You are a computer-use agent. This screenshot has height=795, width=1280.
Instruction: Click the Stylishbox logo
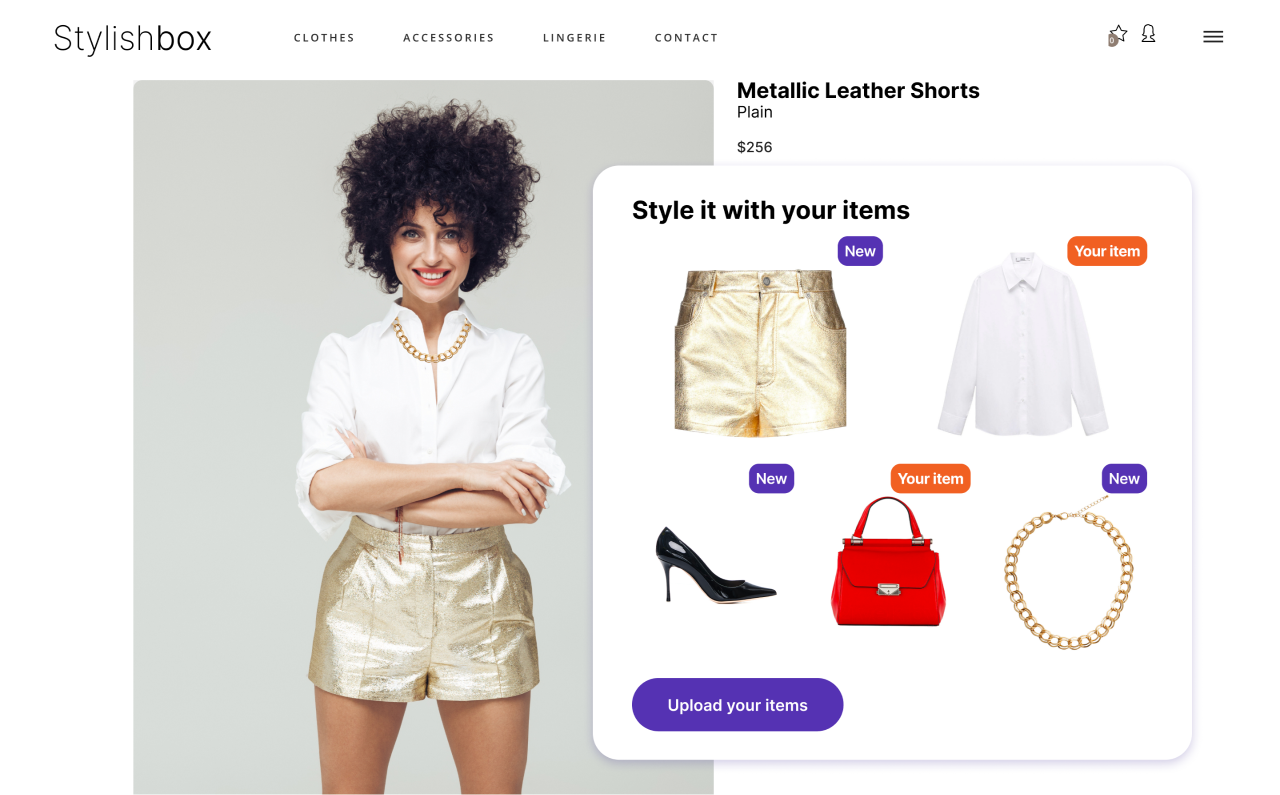[x=133, y=38]
